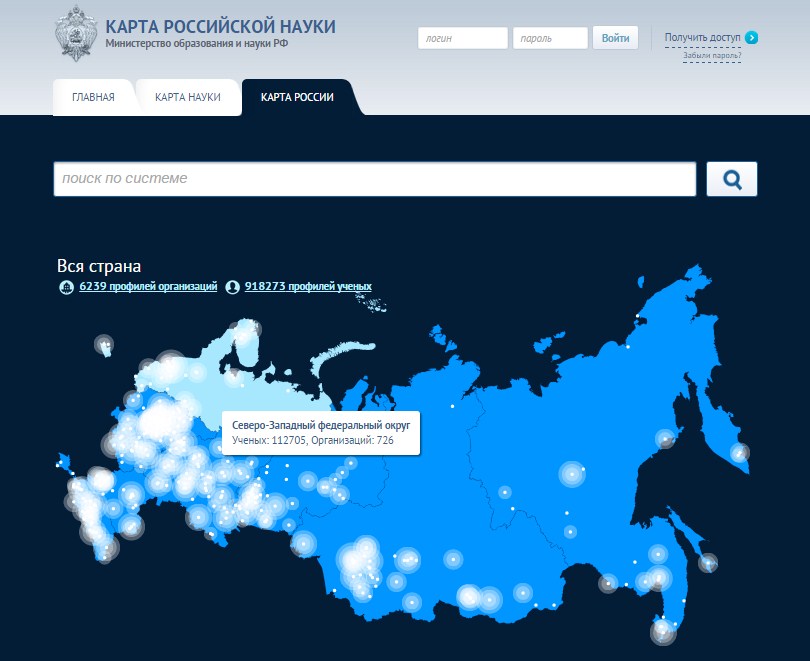Click the building icon beside organization profiles count

(x=67, y=285)
